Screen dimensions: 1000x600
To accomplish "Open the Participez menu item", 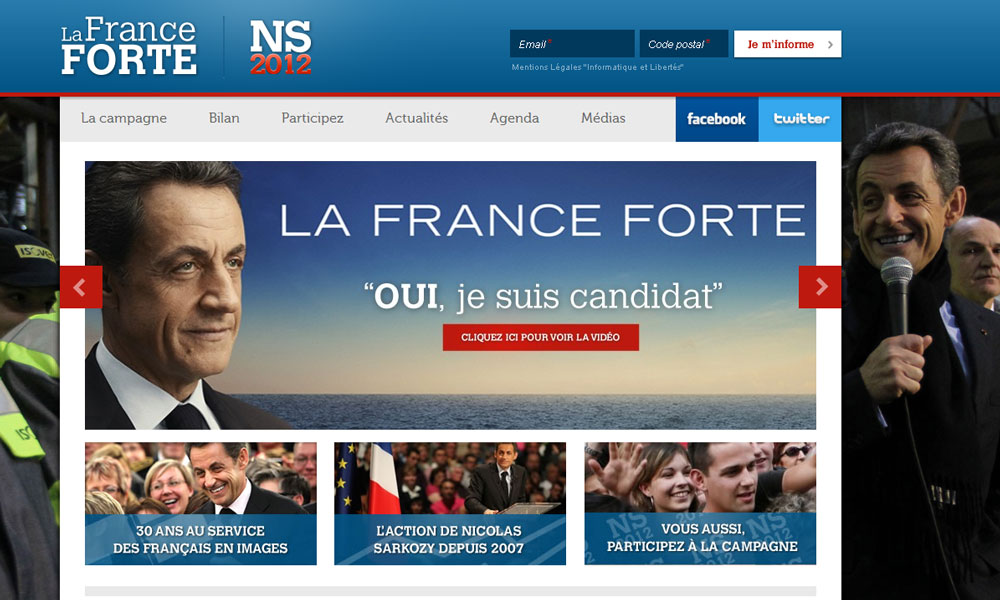I will [x=312, y=118].
